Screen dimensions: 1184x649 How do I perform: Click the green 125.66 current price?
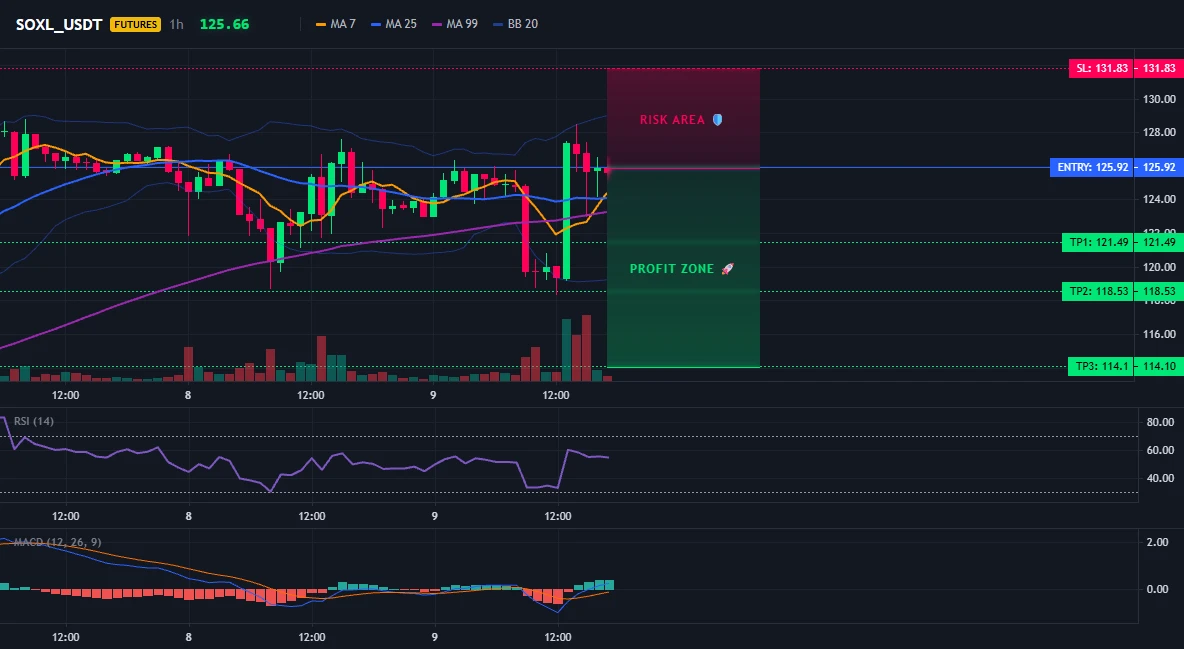(x=224, y=24)
